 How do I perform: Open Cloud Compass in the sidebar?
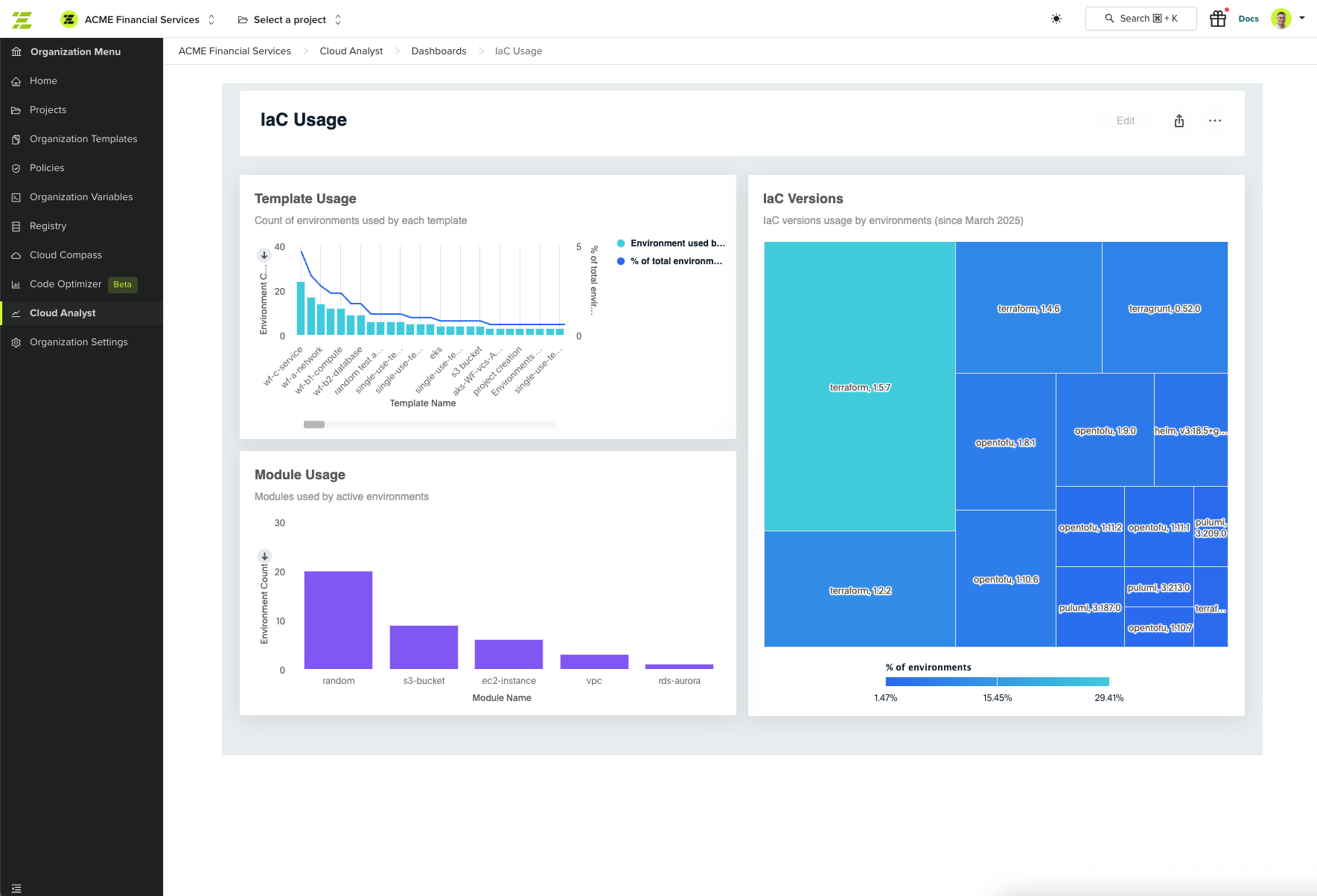[66, 255]
